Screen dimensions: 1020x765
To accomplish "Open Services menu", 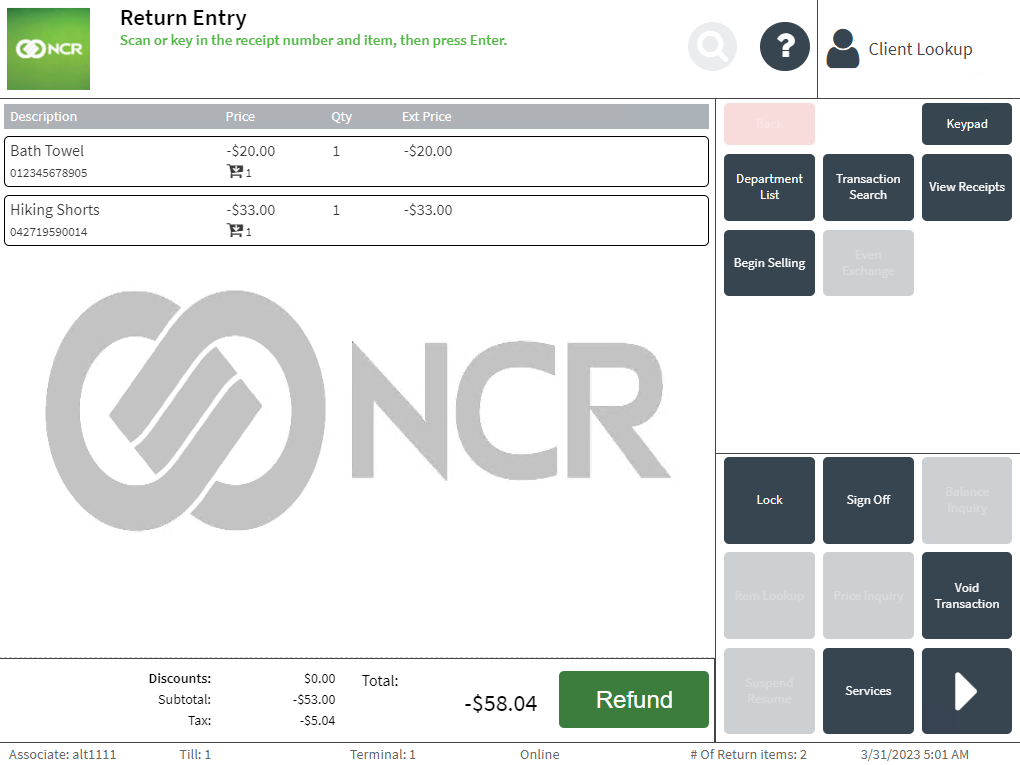I will 868,691.
